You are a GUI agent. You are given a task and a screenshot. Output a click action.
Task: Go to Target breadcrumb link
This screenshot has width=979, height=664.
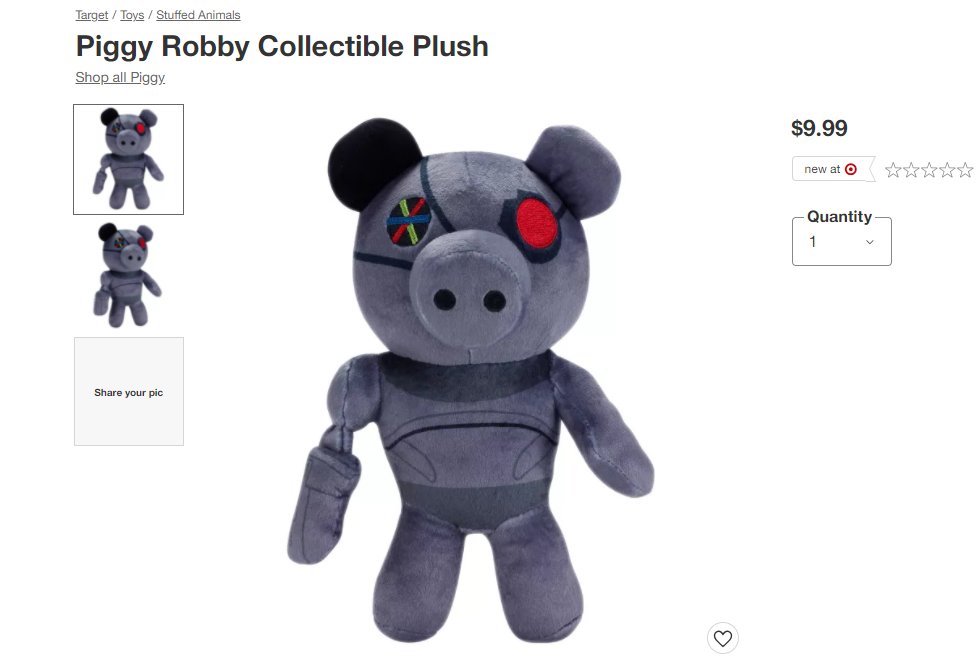(92, 15)
